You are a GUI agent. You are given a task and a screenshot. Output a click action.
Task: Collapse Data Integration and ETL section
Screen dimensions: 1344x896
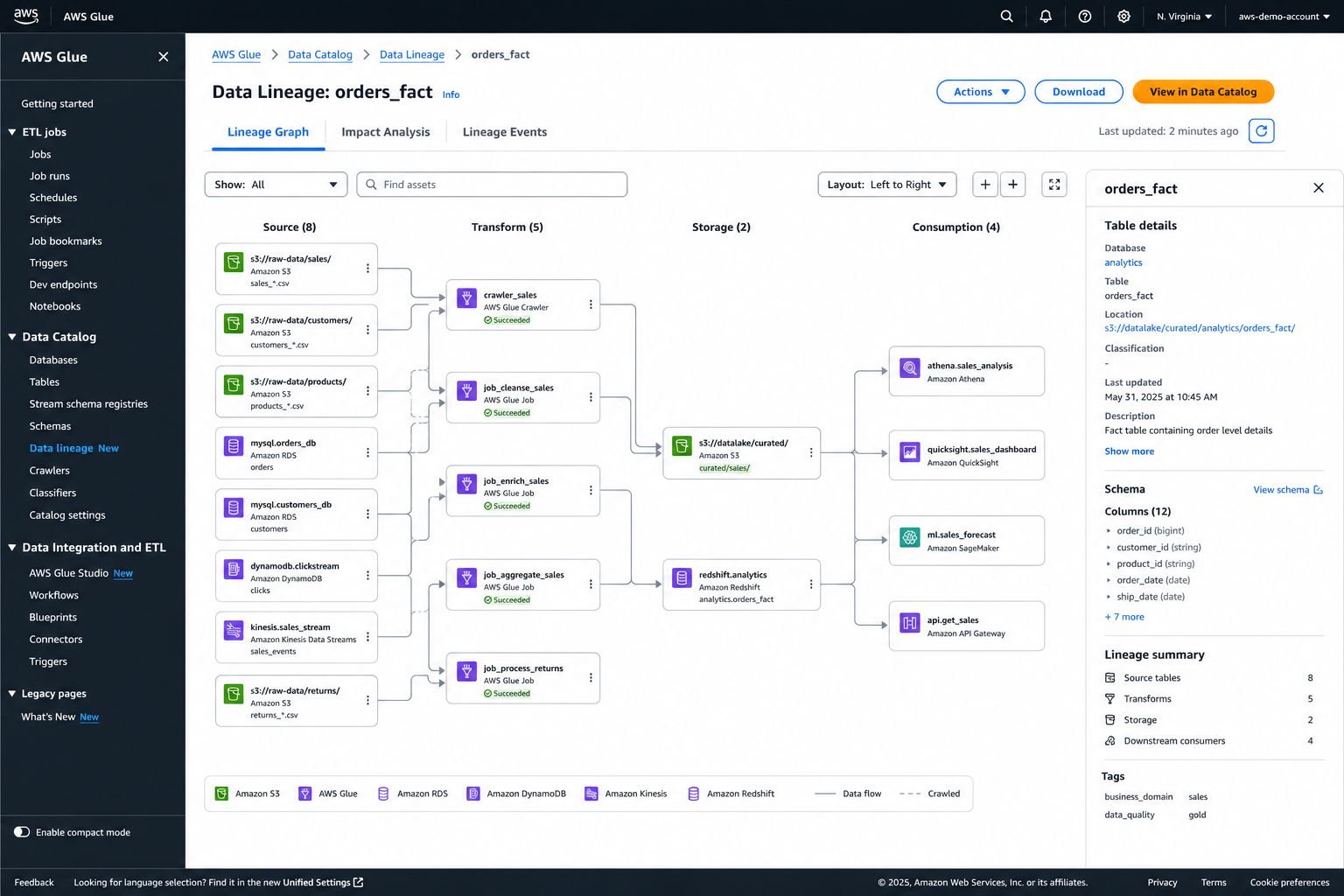(x=12, y=548)
